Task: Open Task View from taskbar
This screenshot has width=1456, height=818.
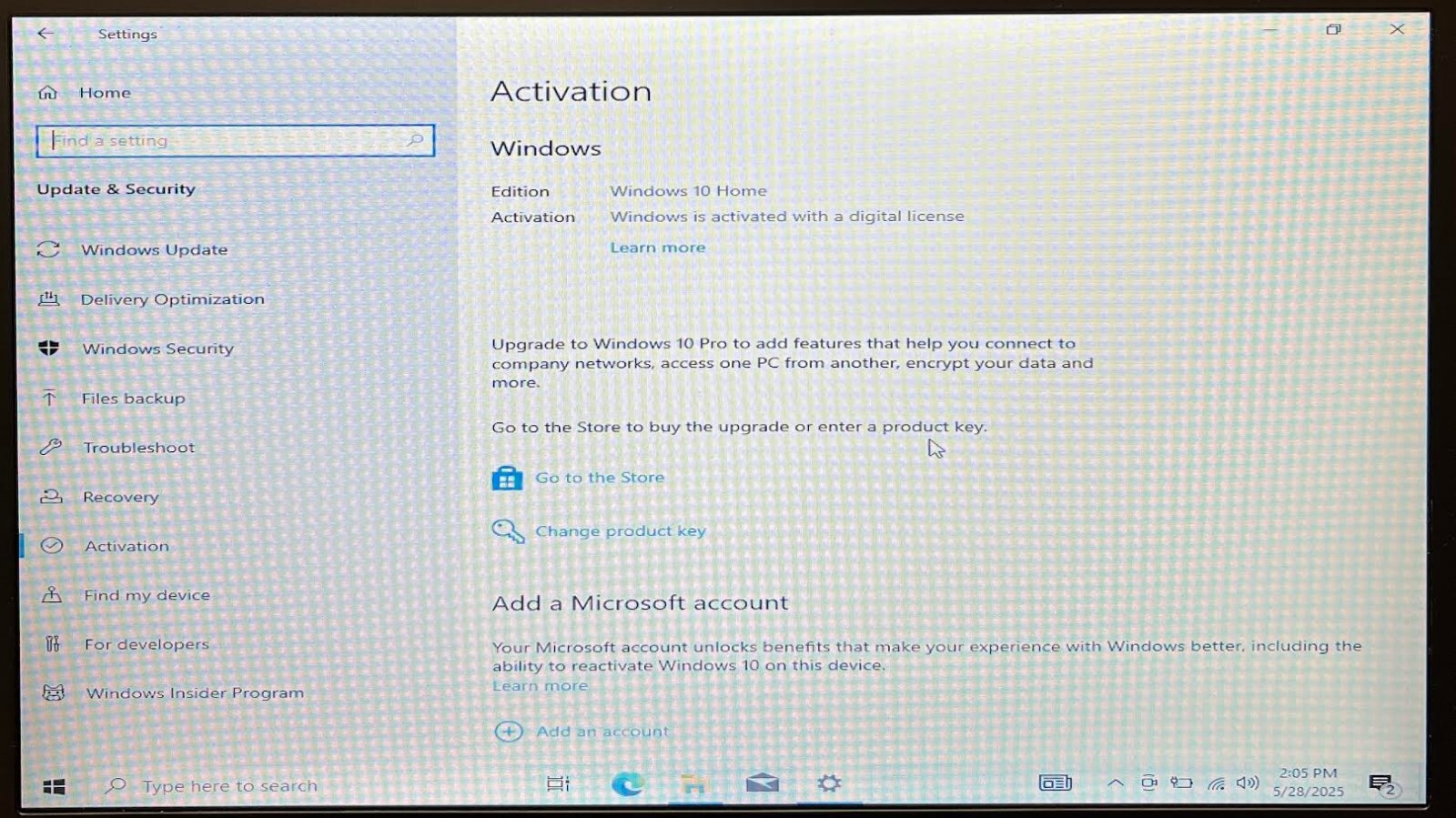Action: [558, 783]
